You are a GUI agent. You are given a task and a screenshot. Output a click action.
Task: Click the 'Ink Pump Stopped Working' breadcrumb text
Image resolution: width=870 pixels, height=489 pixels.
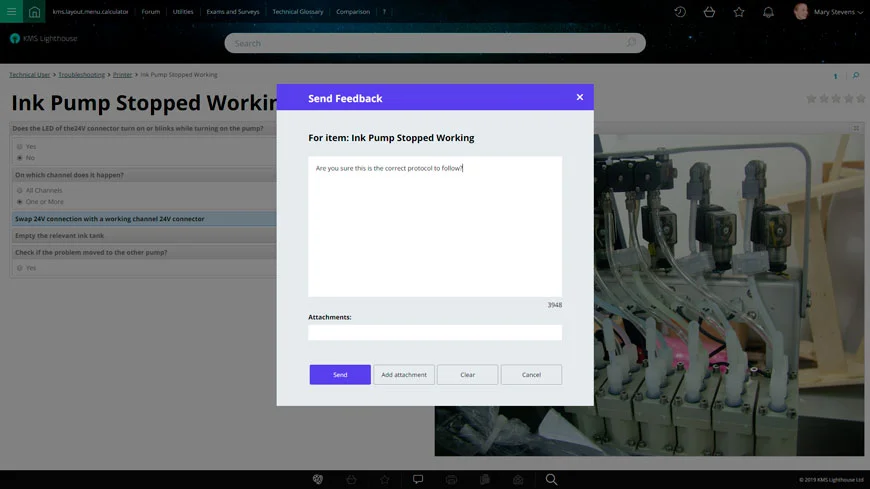[179, 75]
